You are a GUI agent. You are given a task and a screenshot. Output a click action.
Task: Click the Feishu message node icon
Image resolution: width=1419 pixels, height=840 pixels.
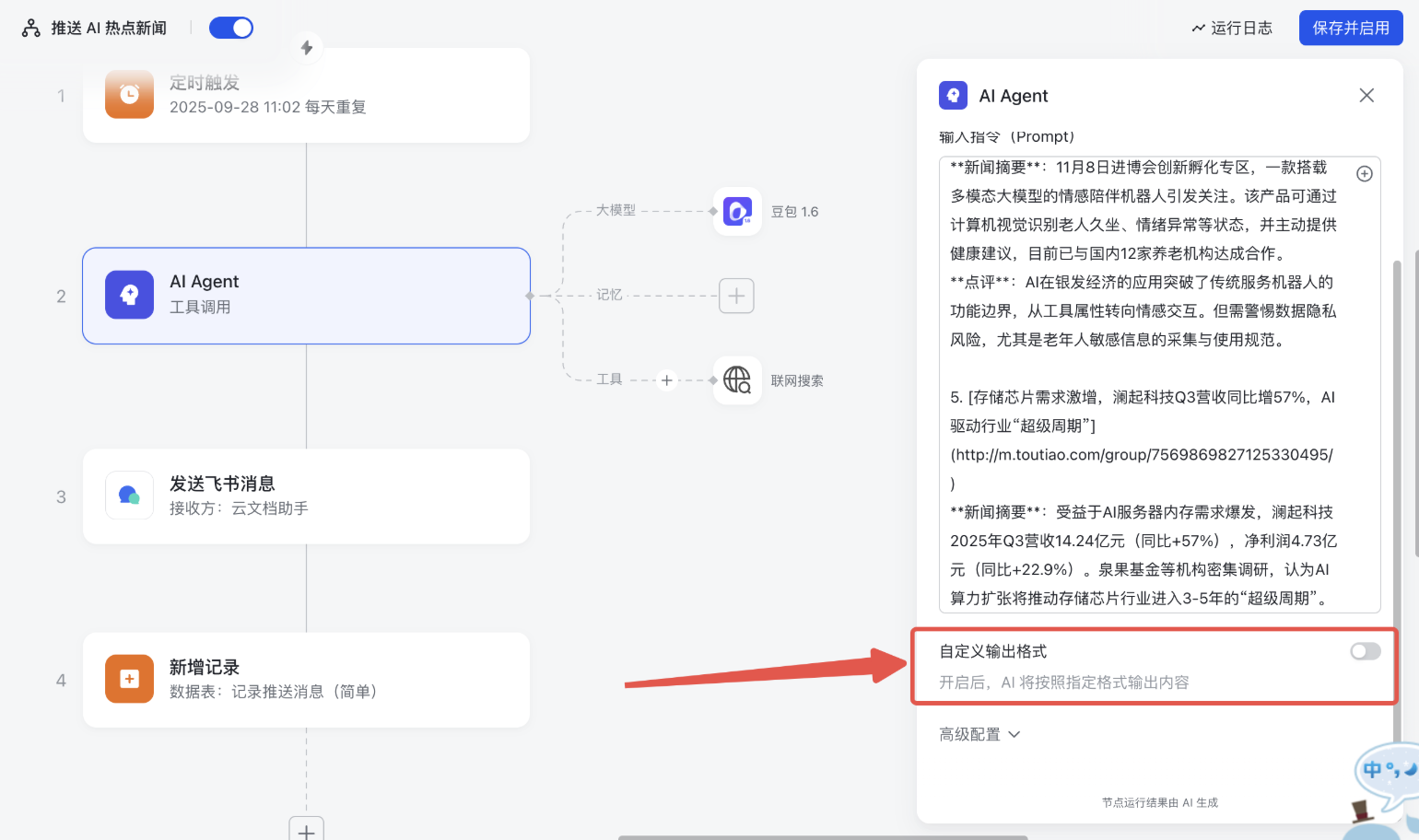(x=129, y=496)
